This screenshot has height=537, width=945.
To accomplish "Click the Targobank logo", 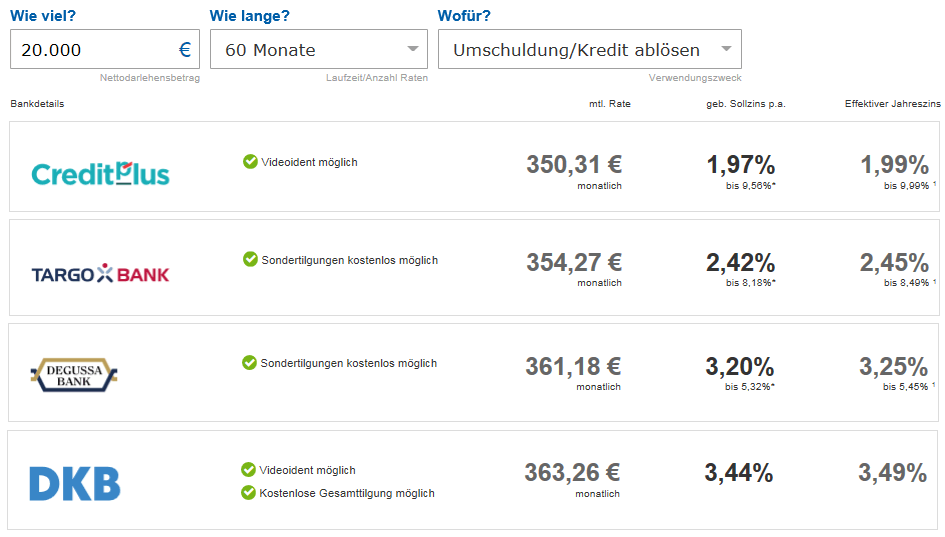I will [100, 274].
